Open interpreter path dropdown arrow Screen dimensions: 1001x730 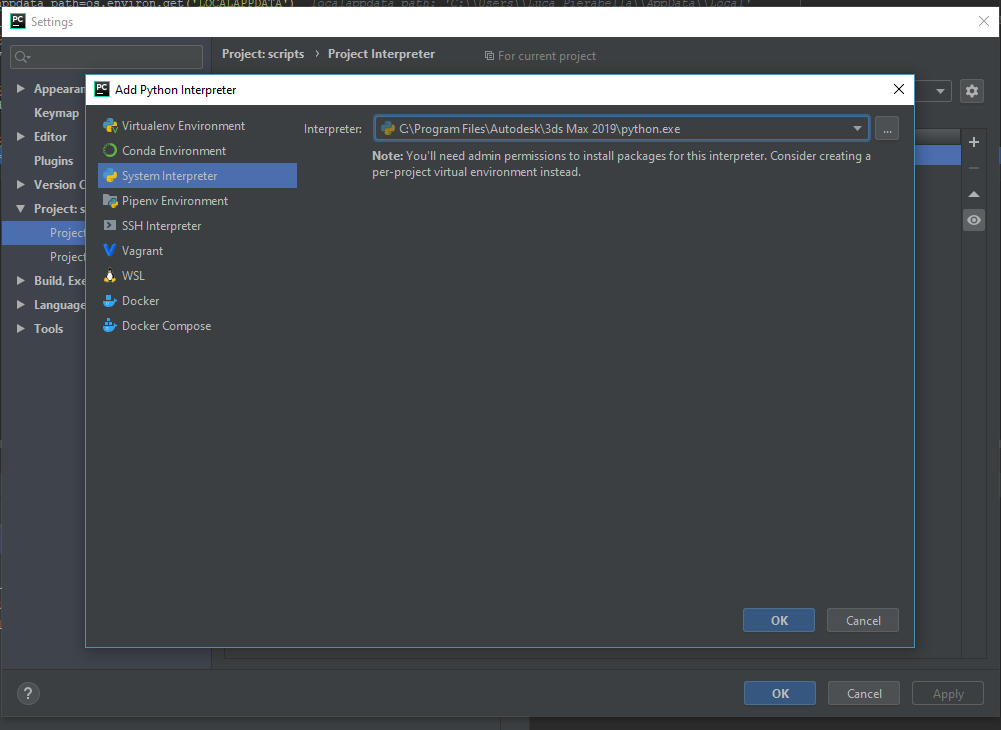coord(857,128)
